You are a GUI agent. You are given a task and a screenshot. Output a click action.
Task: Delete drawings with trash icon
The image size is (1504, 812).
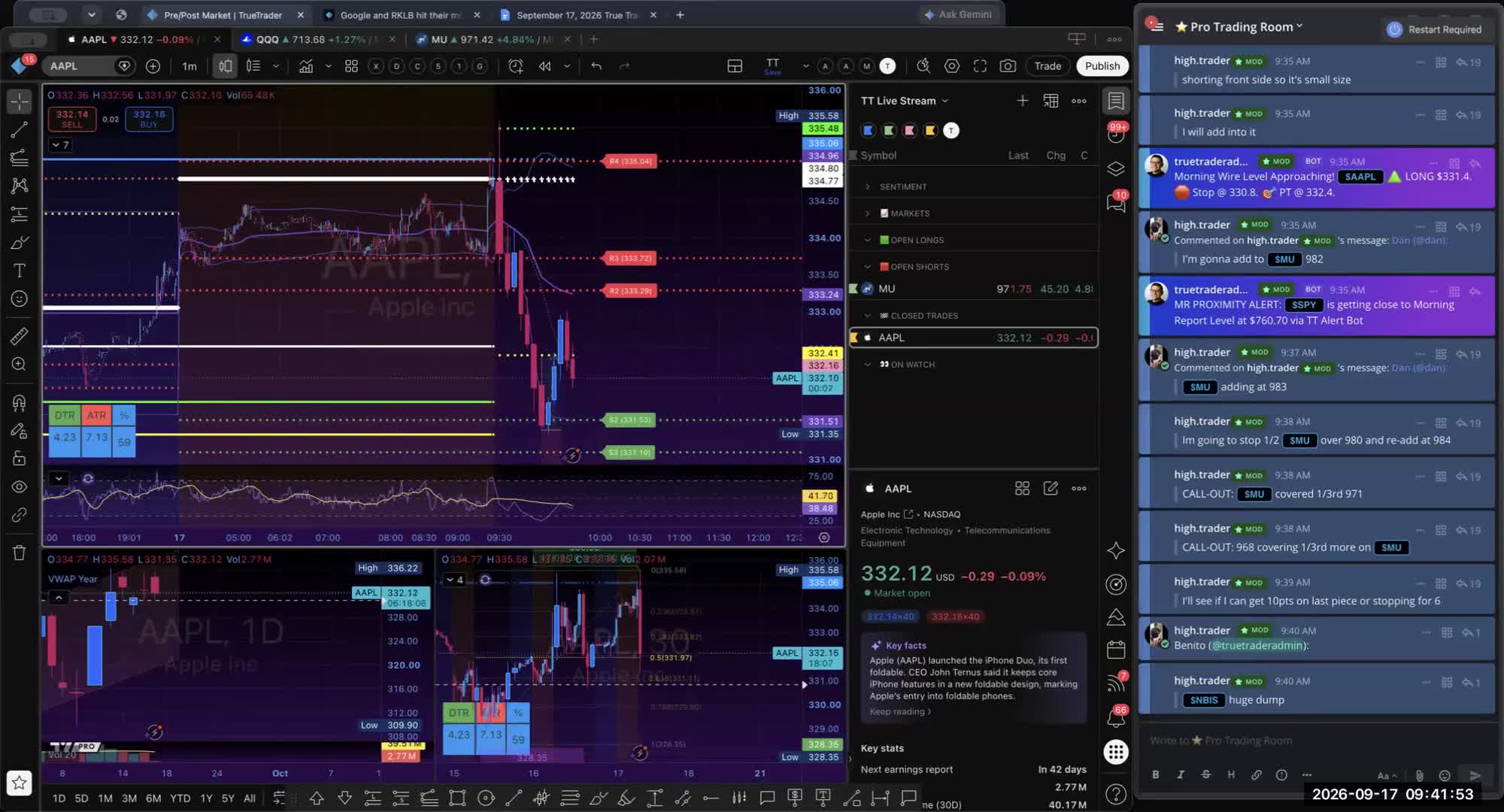point(19,553)
